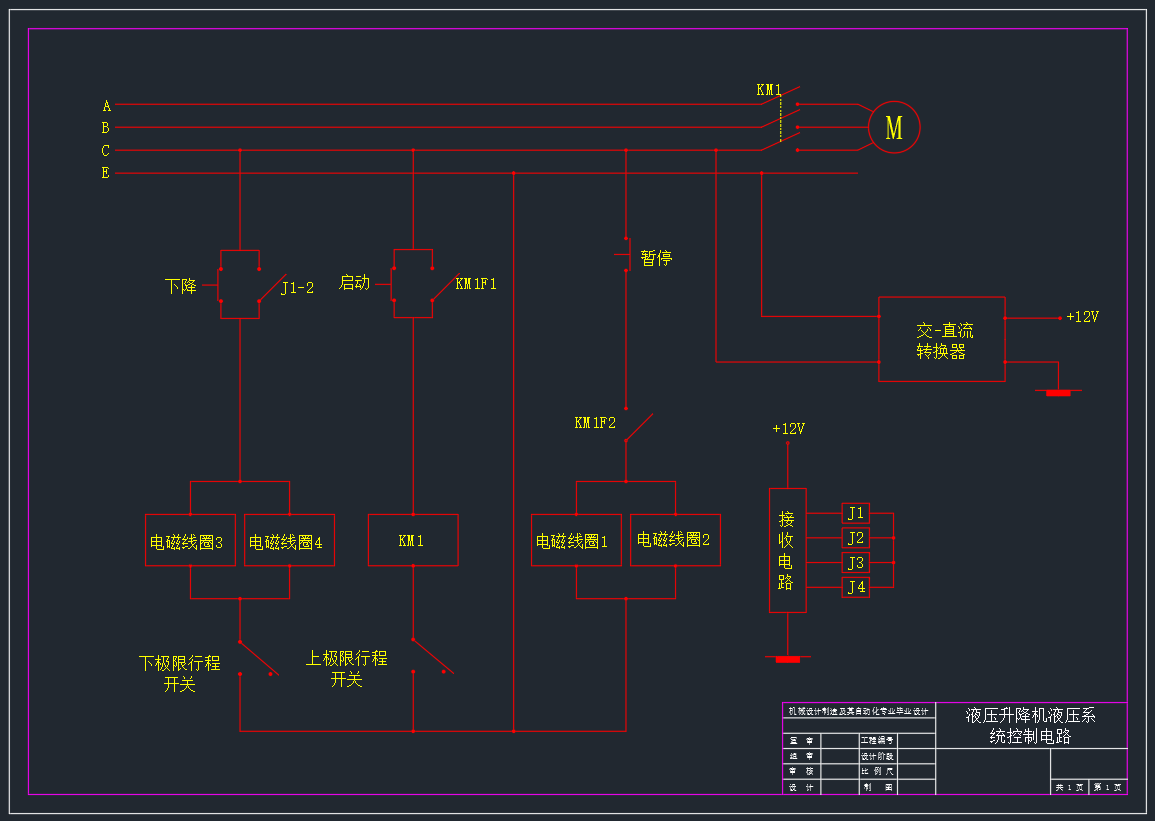
Task: Click the J1-2 relay contact symbol
Action: [x=271, y=288]
